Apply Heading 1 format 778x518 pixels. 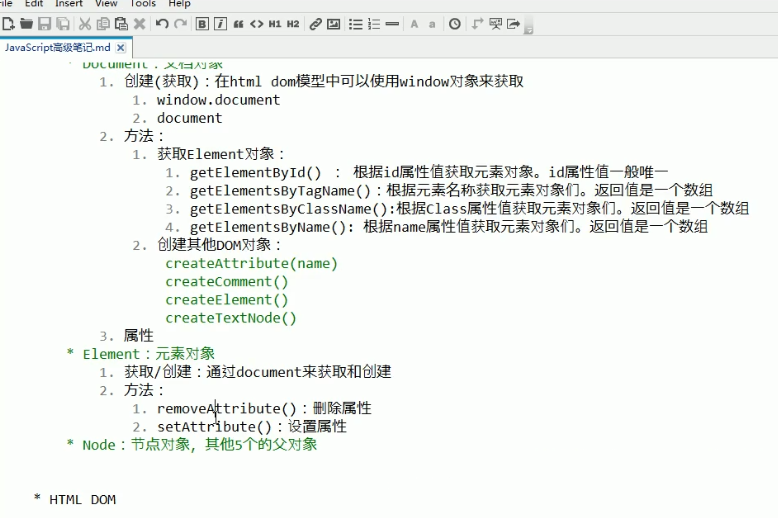point(275,23)
